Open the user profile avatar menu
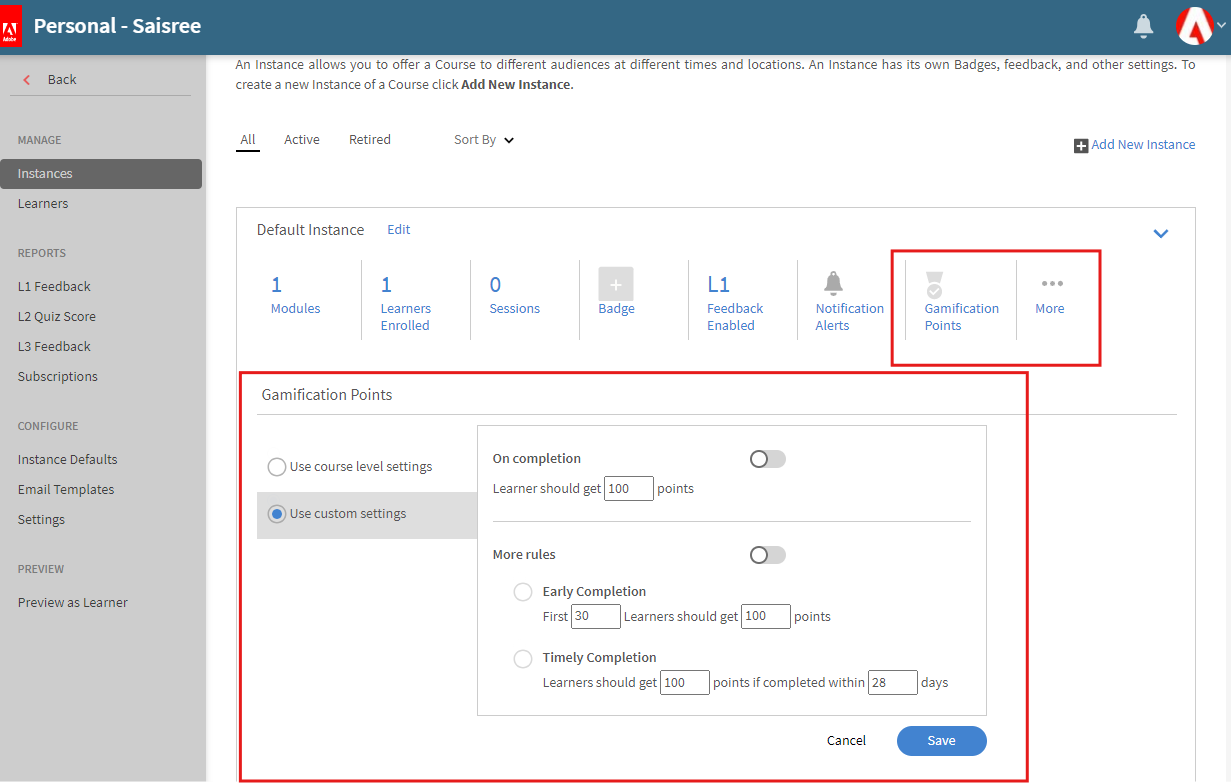The height and width of the screenshot is (783, 1231). (1194, 26)
